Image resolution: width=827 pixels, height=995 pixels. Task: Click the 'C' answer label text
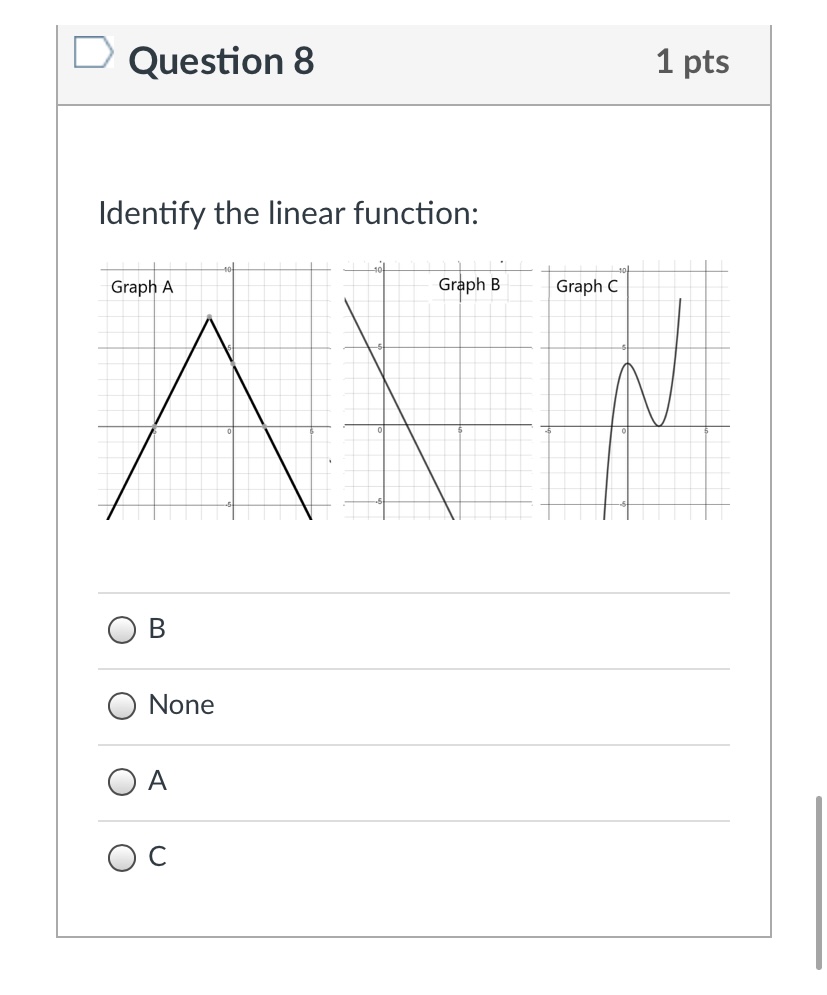coord(157,857)
